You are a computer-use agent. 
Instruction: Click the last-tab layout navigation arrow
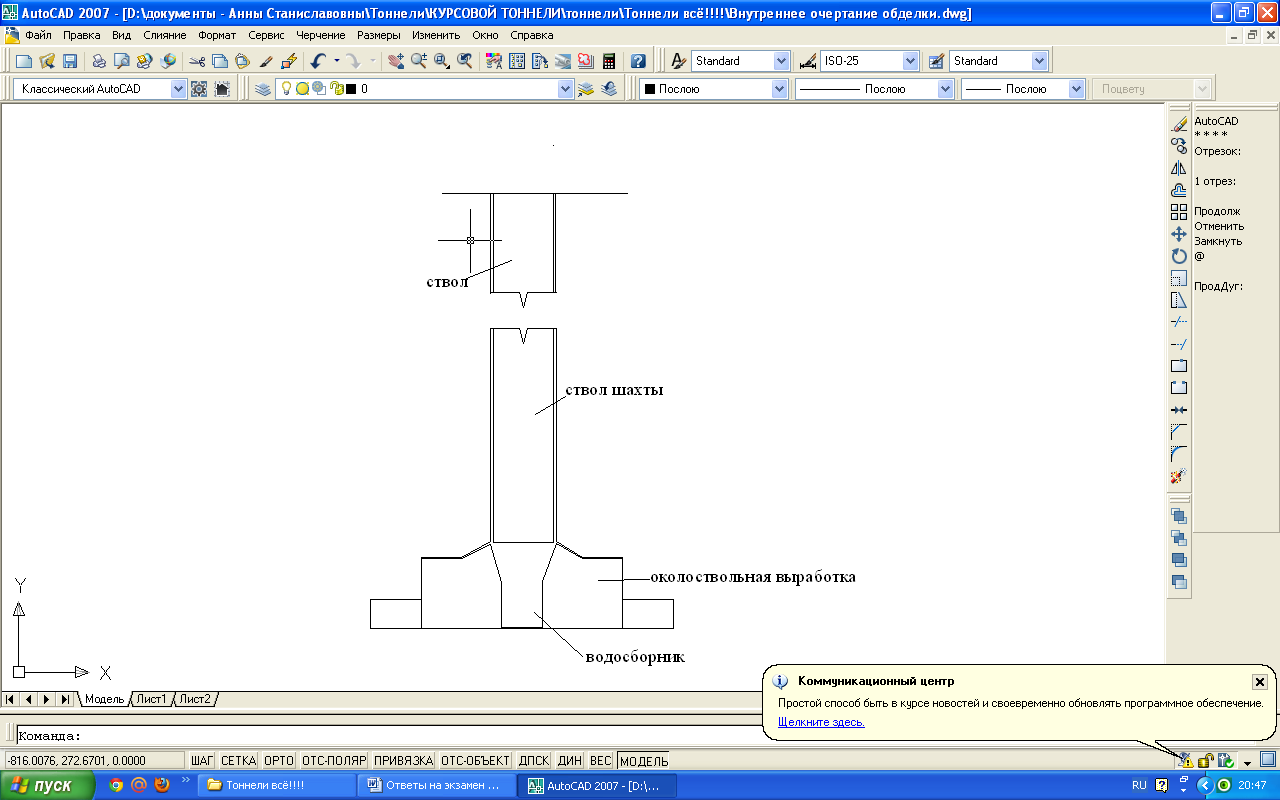tap(65, 699)
